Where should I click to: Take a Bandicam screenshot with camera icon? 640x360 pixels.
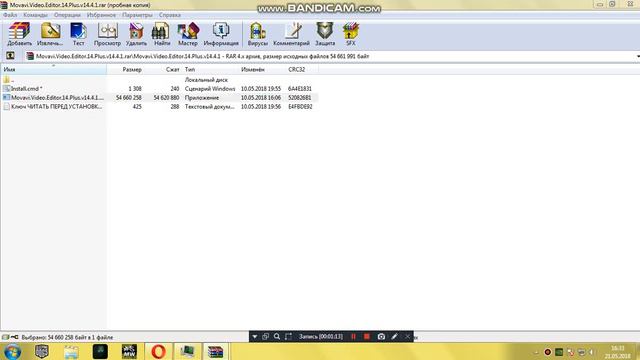[x=381, y=337]
